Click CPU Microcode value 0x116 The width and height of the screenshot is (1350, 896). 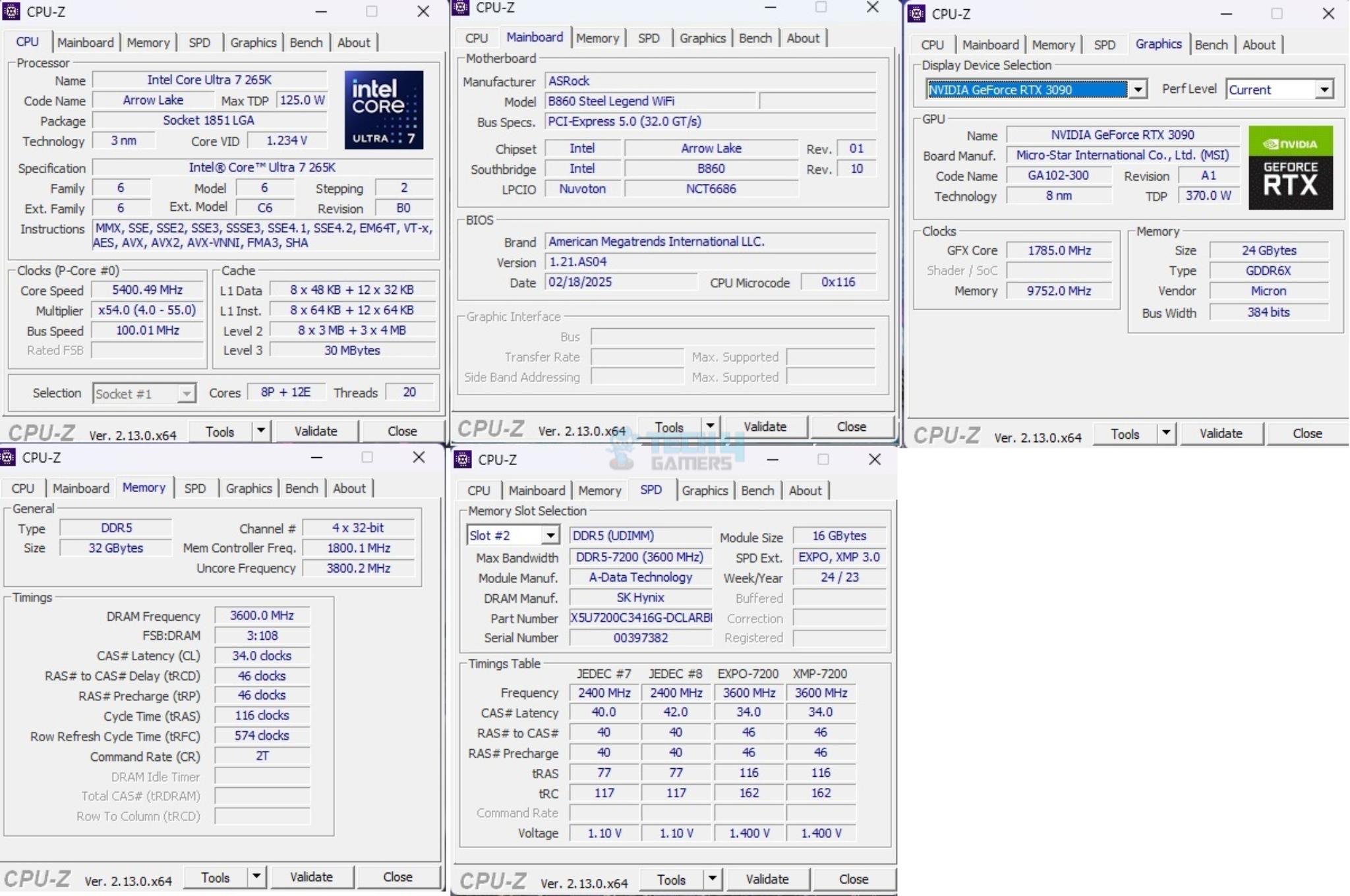coord(838,282)
